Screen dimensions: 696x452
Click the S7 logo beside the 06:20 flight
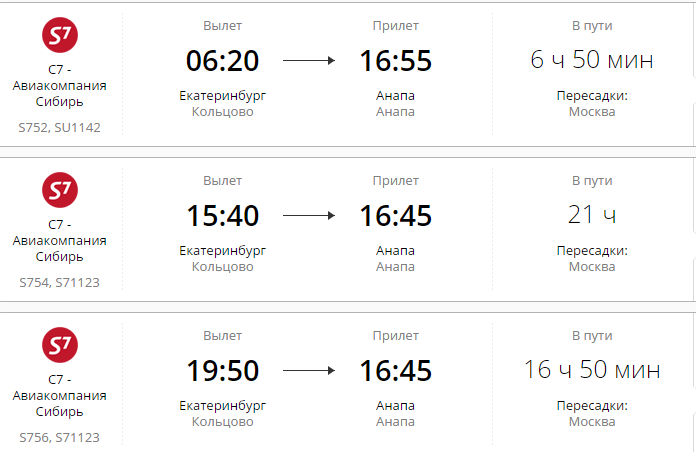coord(59,35)
